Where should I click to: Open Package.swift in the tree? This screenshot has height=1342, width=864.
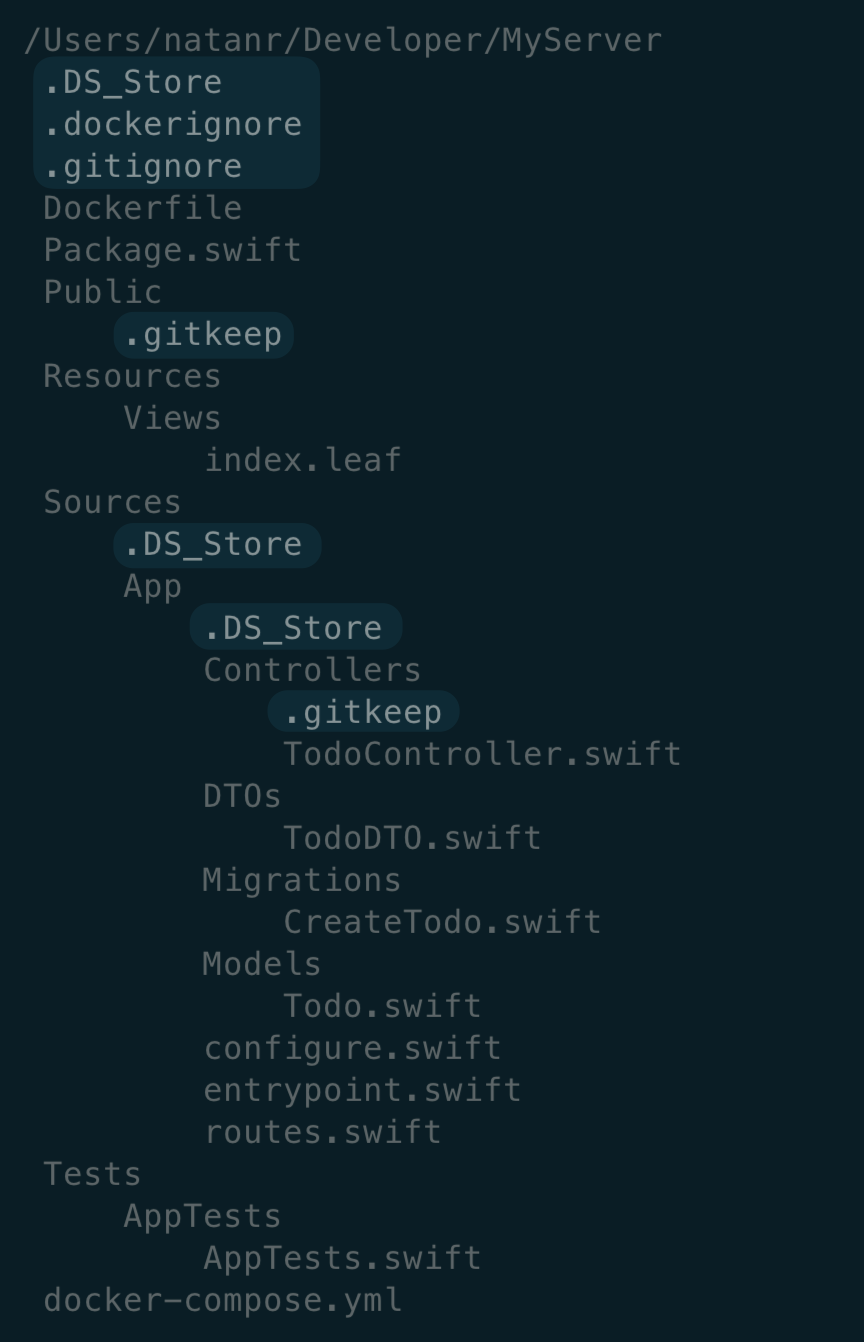172,250
